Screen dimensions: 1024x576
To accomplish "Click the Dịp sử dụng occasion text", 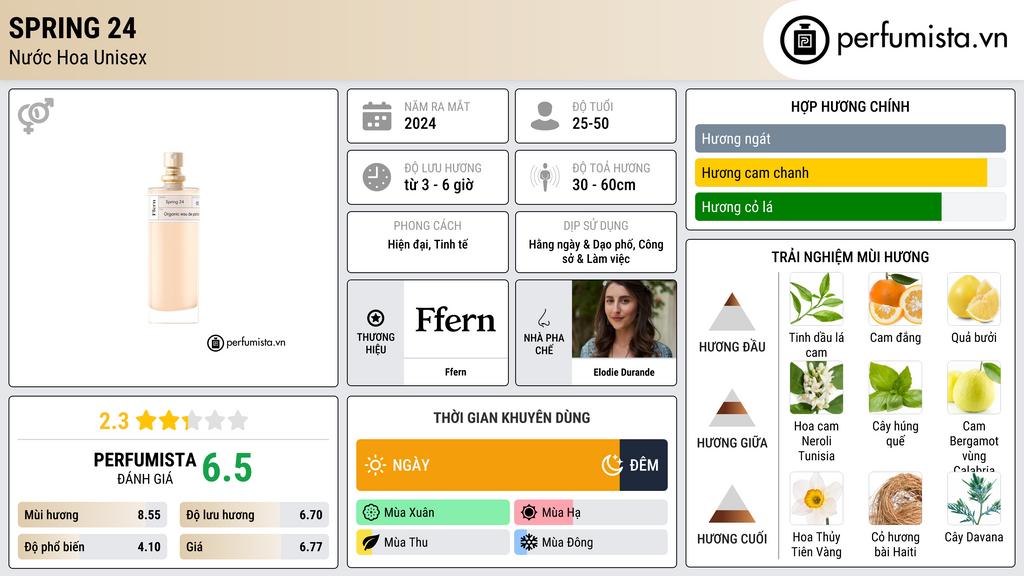I will (596, 251).
